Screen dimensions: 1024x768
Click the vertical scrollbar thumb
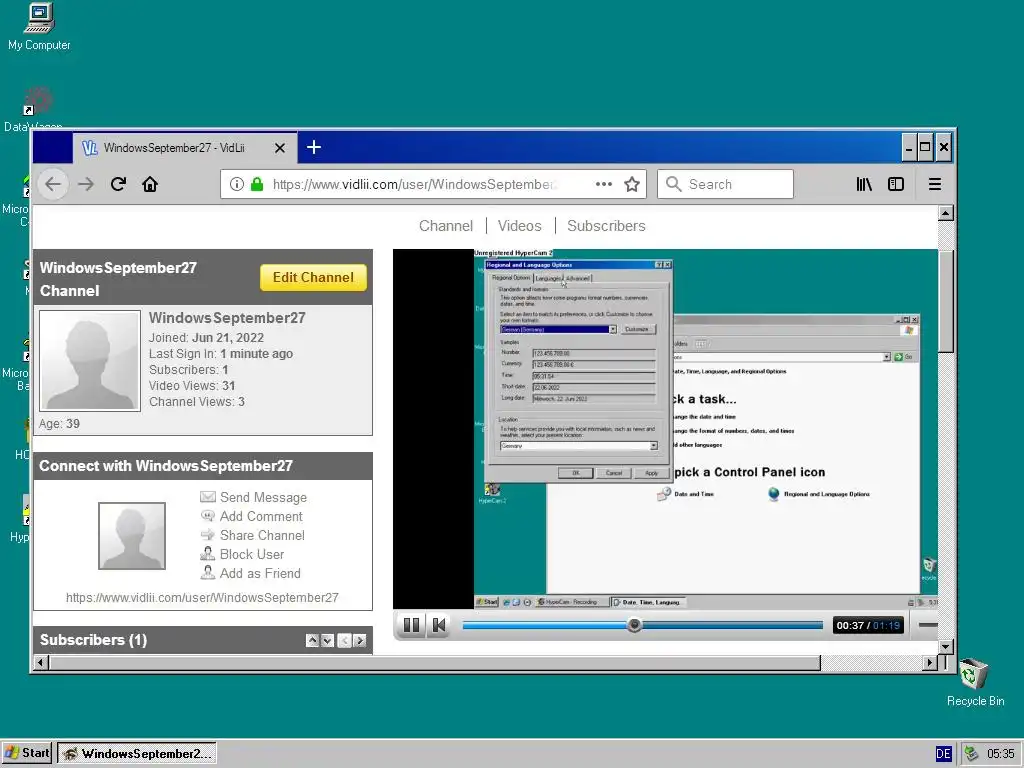coord(946,301)
